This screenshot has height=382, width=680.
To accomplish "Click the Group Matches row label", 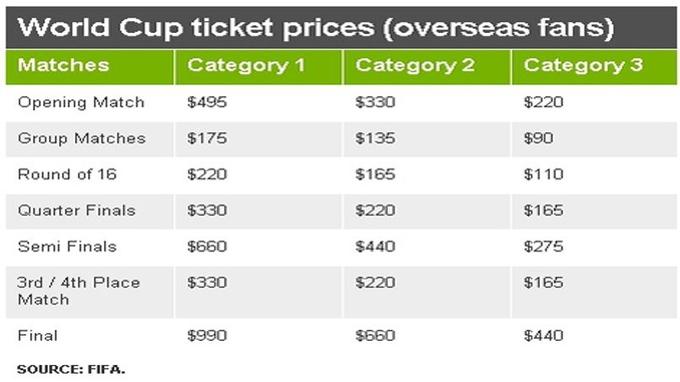I will pyautogui.click(x=82, y=138).
